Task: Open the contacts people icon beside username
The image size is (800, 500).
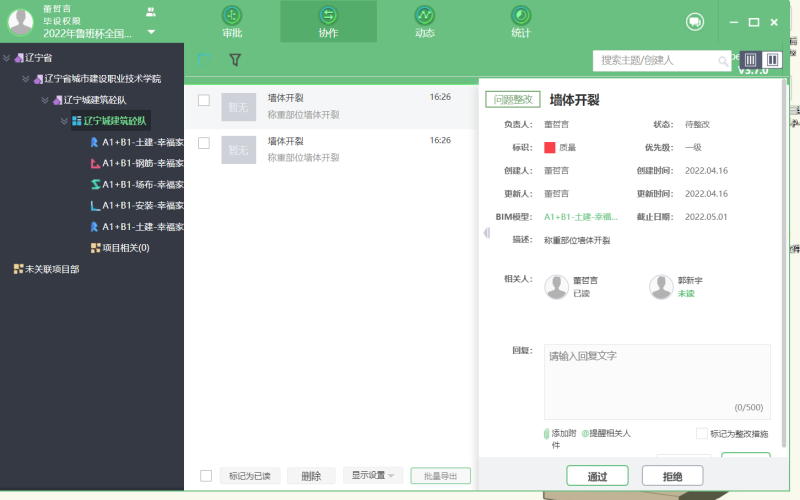Action: [151, 12]
